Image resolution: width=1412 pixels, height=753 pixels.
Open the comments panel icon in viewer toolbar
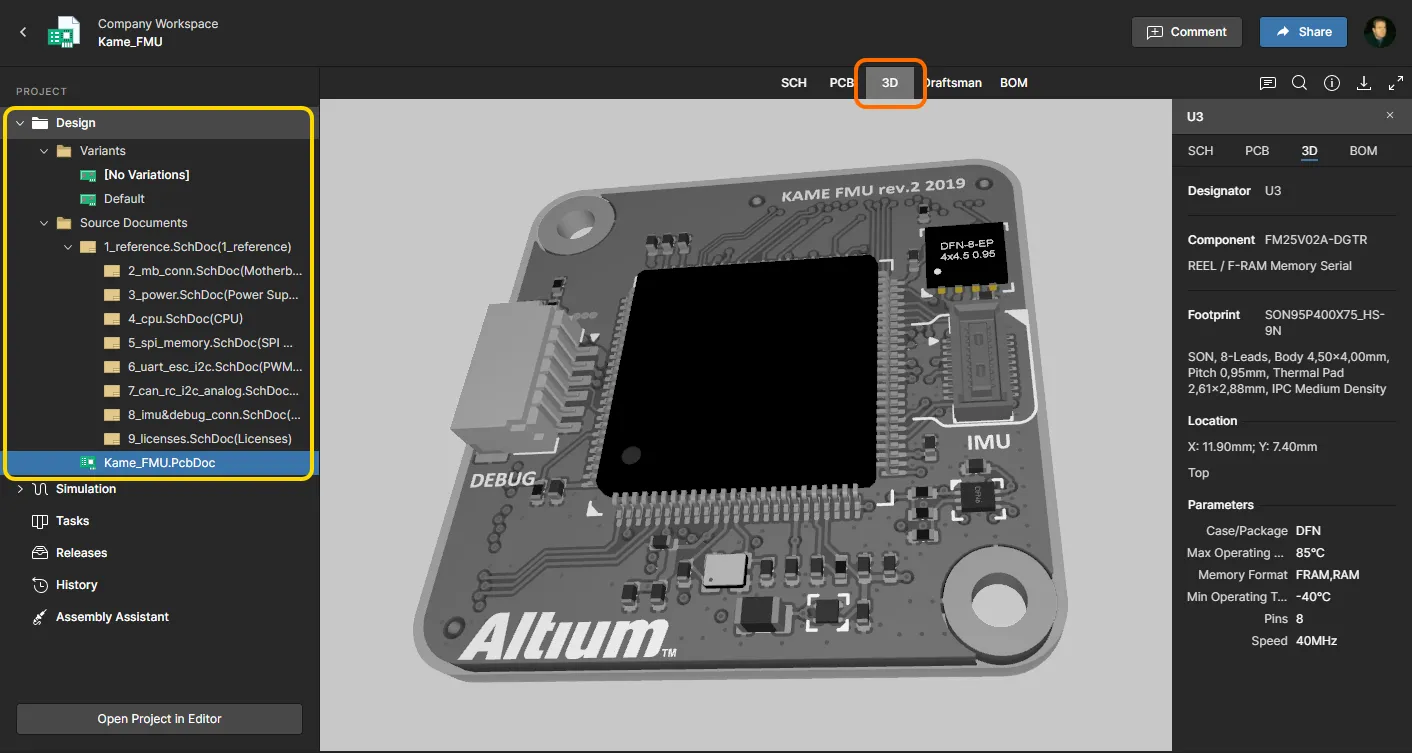point(1268,83)
